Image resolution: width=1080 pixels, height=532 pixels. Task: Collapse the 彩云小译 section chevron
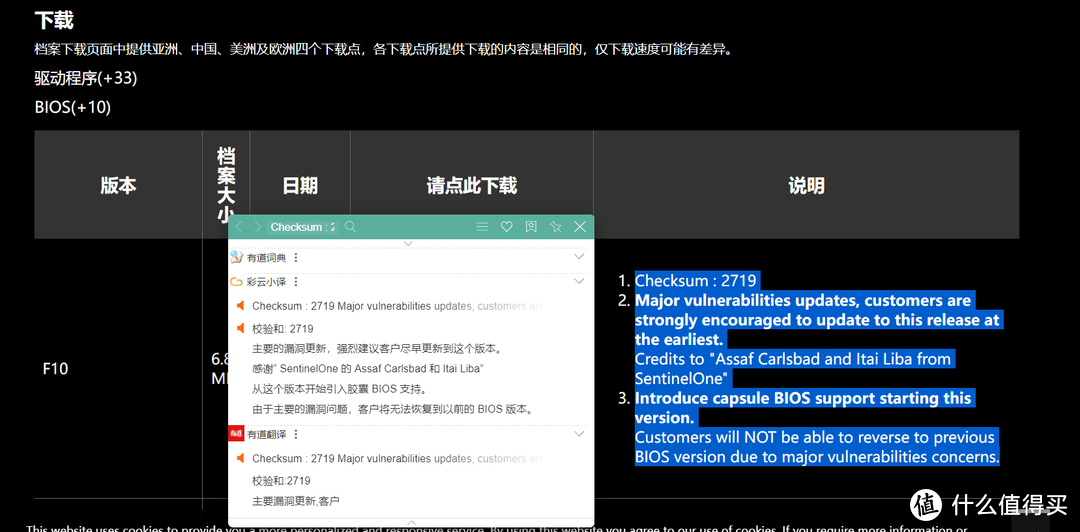click(x=579, y=280)
